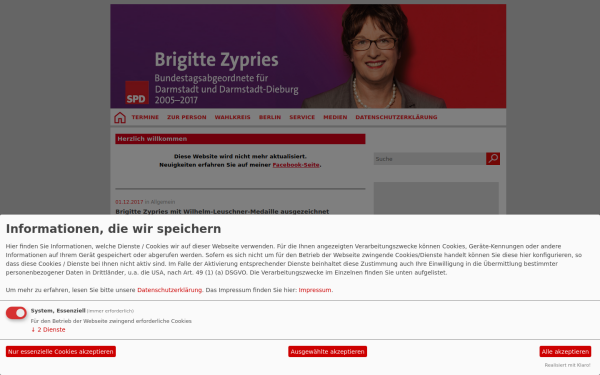This screenshot has width=600, height=375.
Task: Click the Realisiert mit Klaro! link
Action: (x=567, y=365)
